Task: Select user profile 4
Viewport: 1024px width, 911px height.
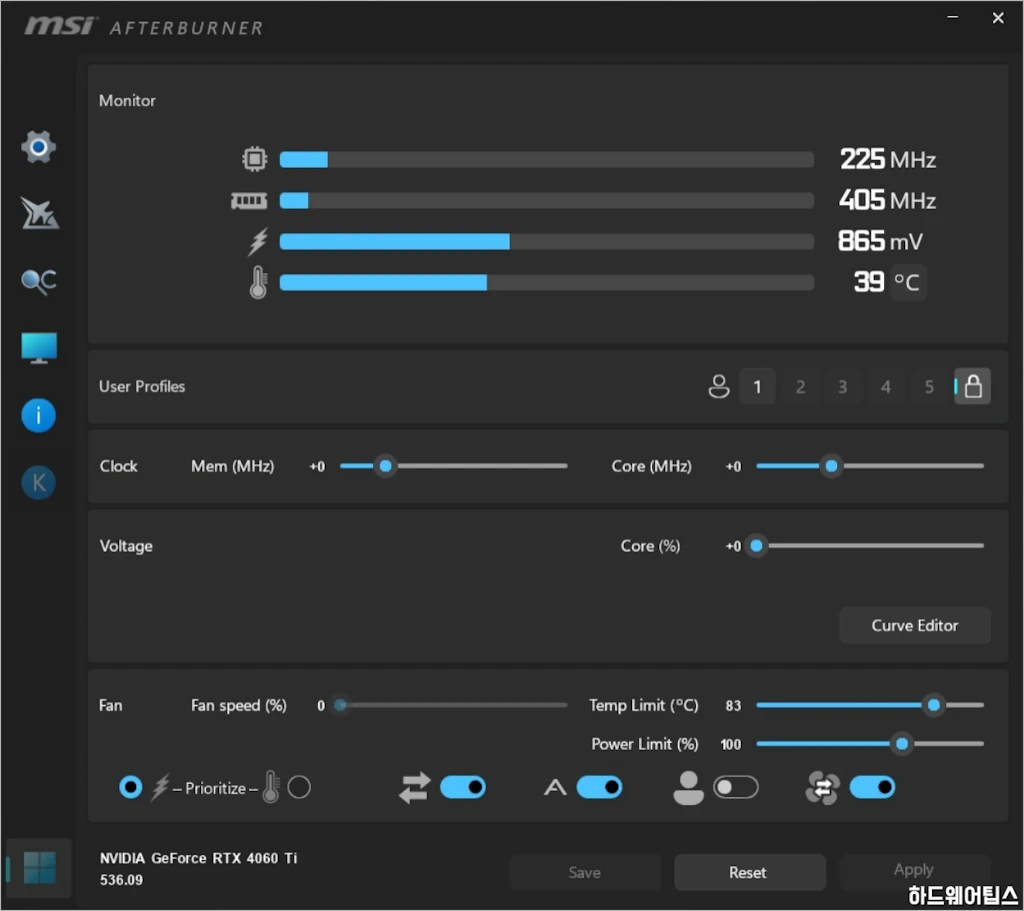Action: coord(886,387)
